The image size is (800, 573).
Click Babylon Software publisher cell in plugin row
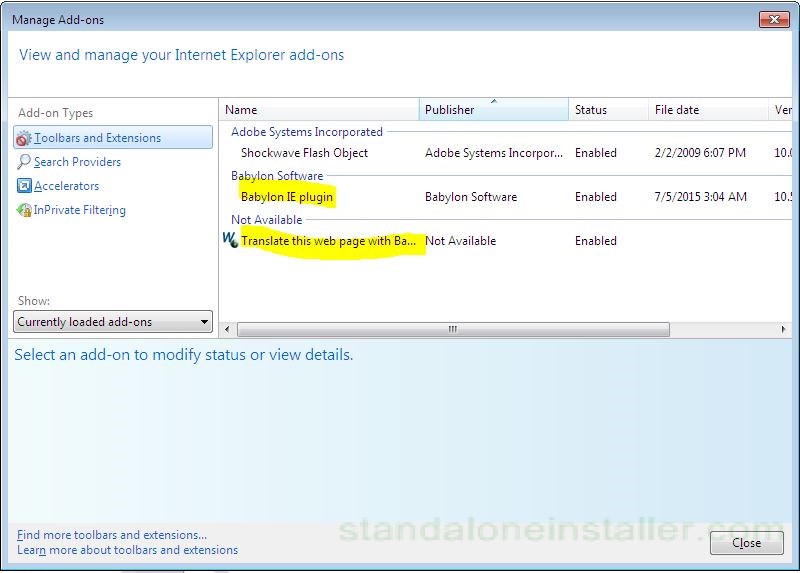click(x=471, y=196)
